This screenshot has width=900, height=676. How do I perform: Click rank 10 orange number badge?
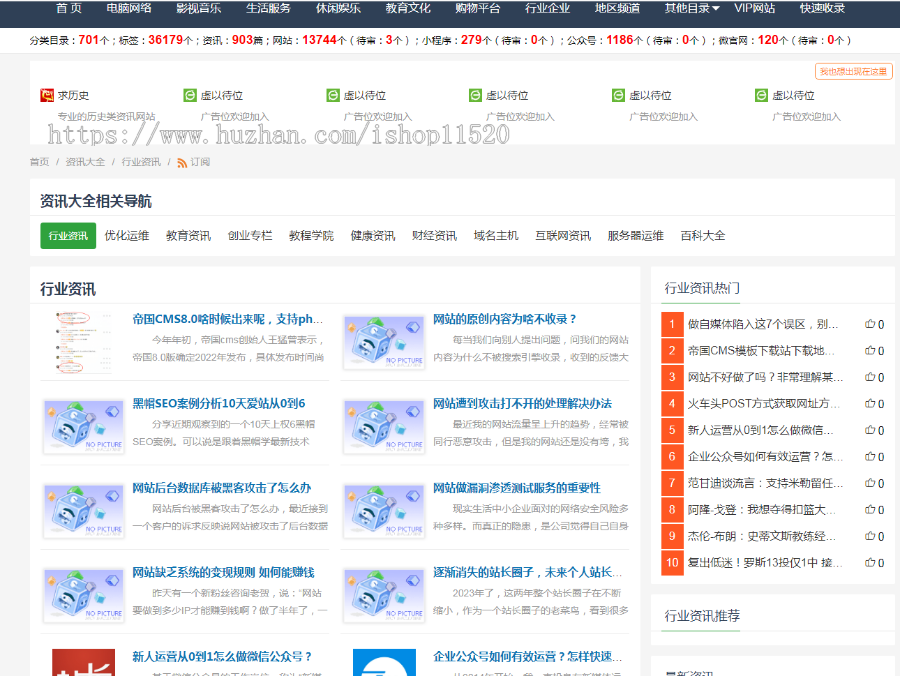(672, 562)
